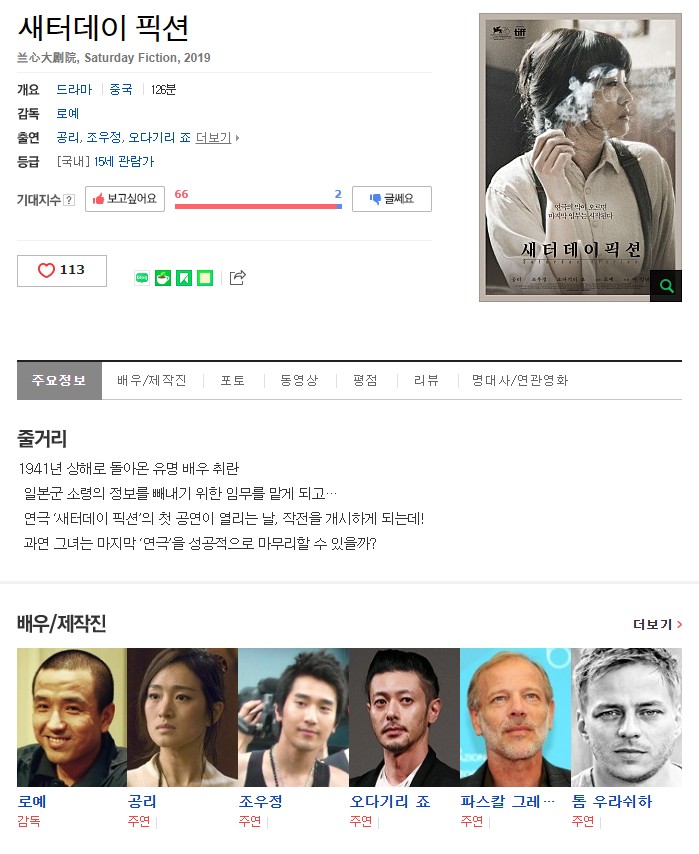The height and width of the screenshot is (854, 699).
Task: Click the green bookmark share icon
Action: click(x=184, y=278)
